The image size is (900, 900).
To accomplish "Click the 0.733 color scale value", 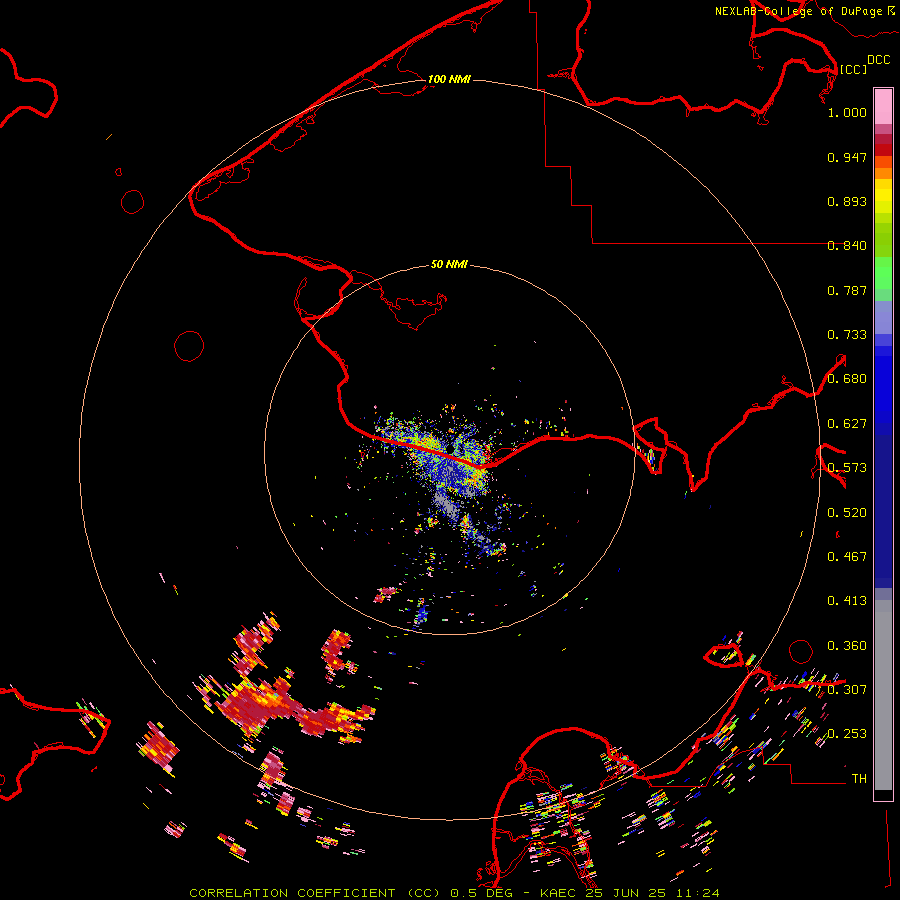I will (847, 335).
